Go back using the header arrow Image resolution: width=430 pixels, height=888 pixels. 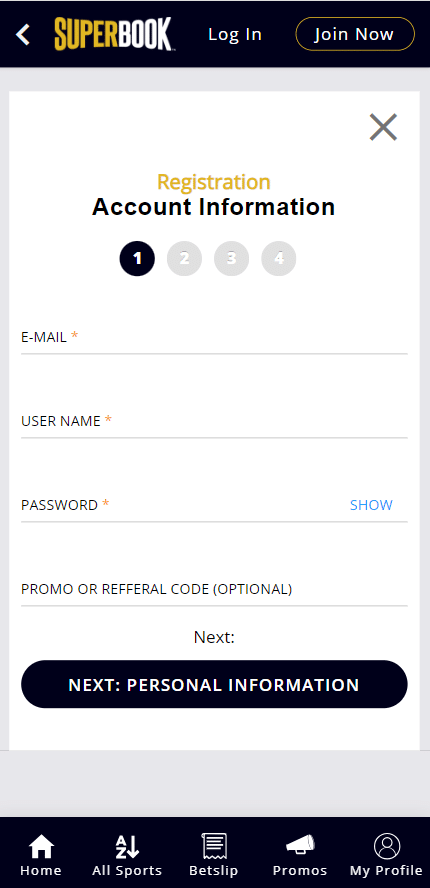pos(23,35)
